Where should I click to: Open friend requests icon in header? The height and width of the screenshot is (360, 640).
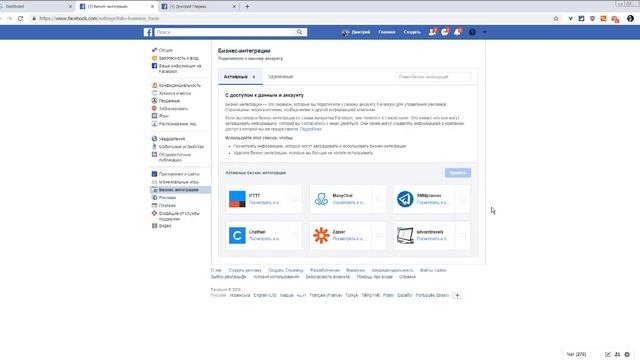(x=432, y=32)
